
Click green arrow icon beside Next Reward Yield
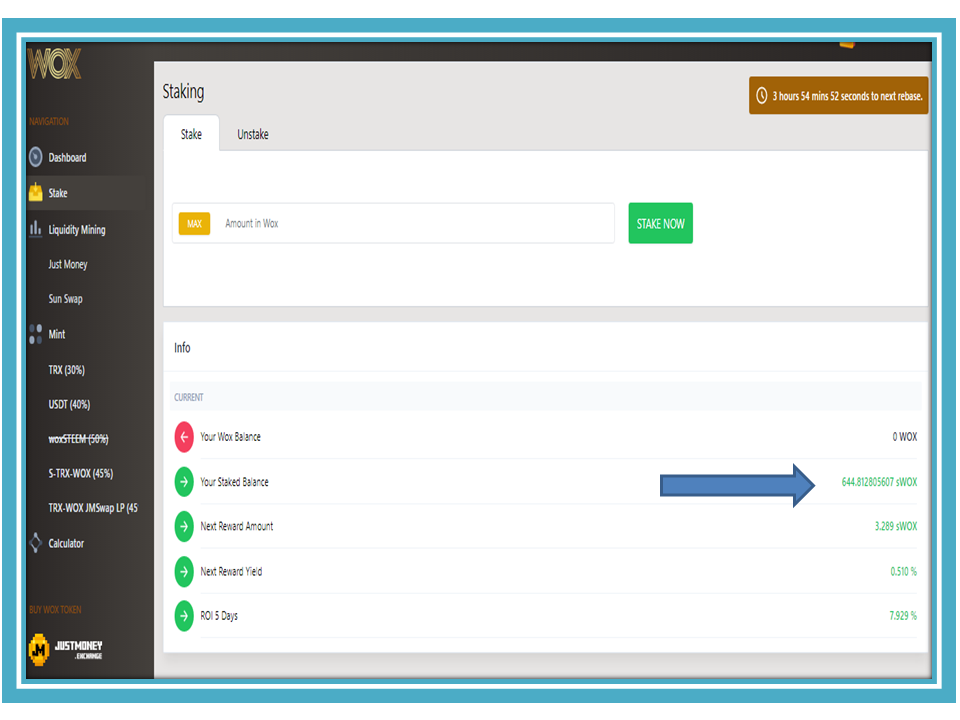[184, 571]
